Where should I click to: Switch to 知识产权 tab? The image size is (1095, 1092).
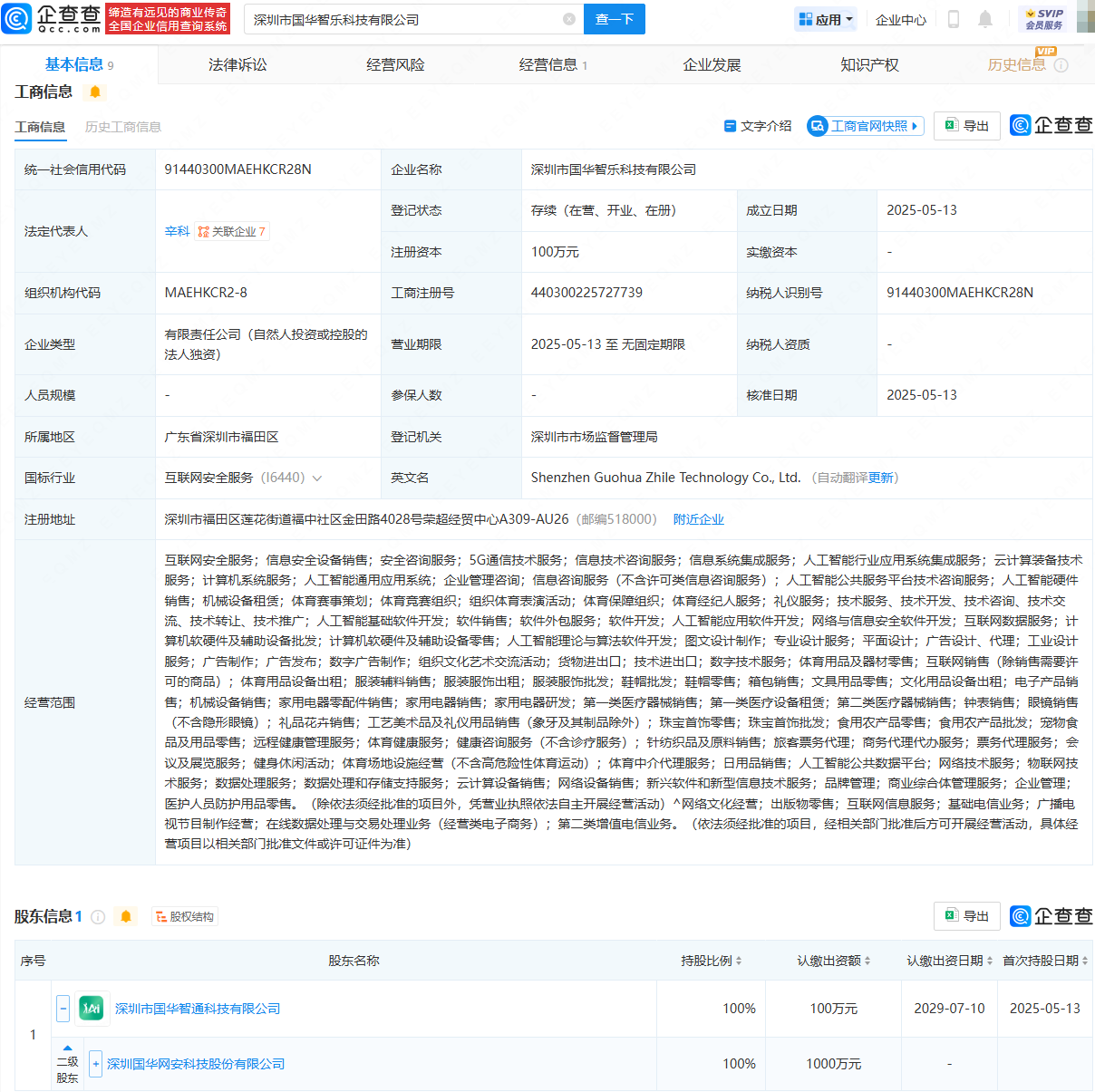pos(869,64)
